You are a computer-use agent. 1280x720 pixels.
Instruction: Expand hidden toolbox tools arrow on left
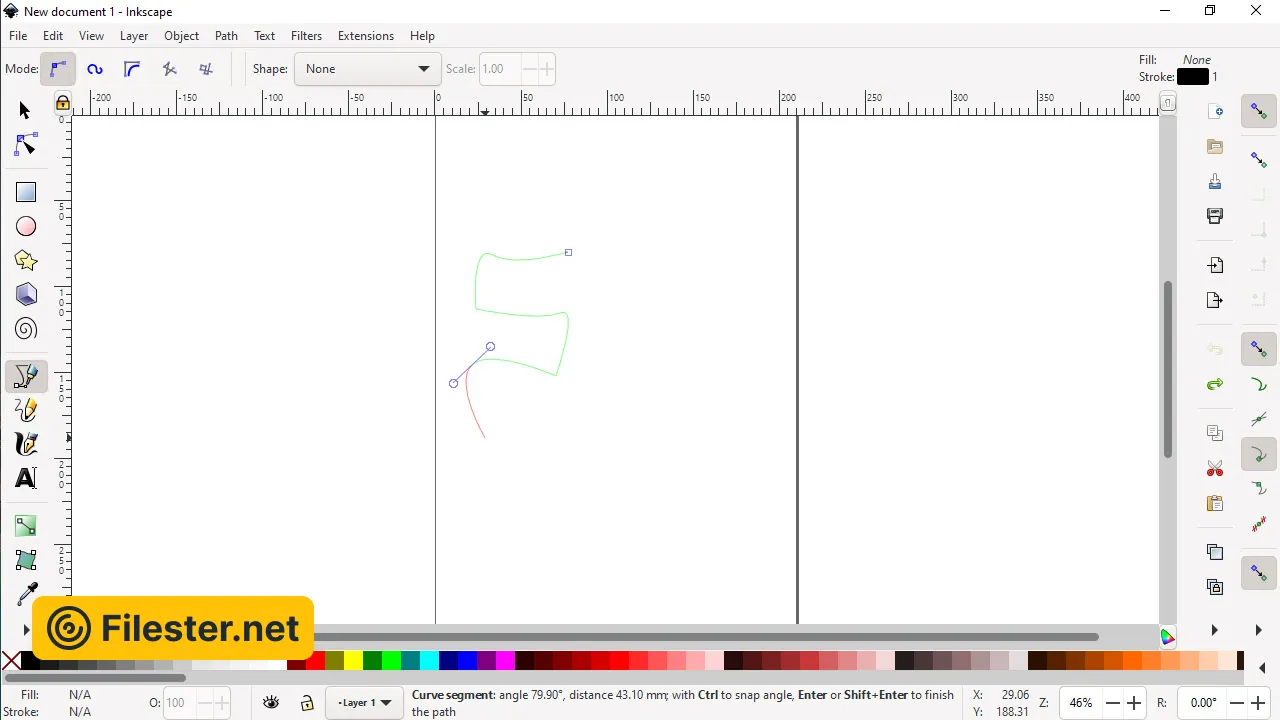pyautogui.click(x=26, y=630)
